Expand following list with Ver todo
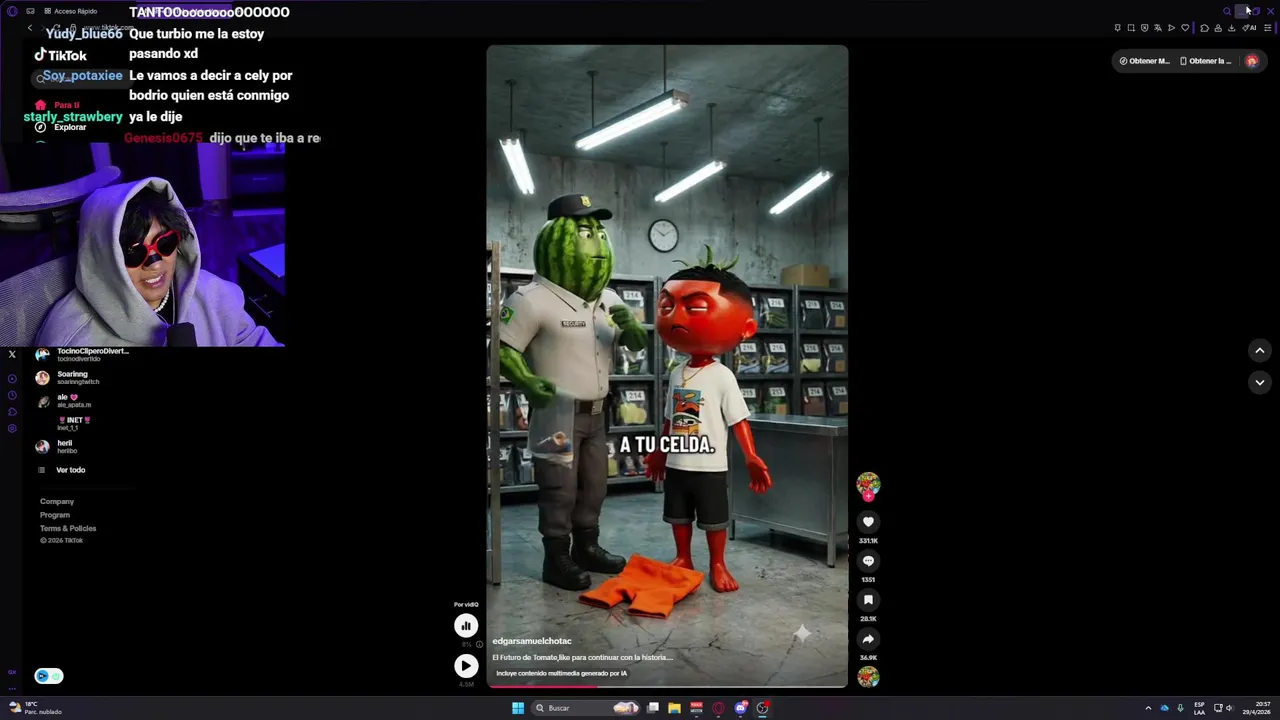This screenshot has width=1280, height=720. point(61,470)
